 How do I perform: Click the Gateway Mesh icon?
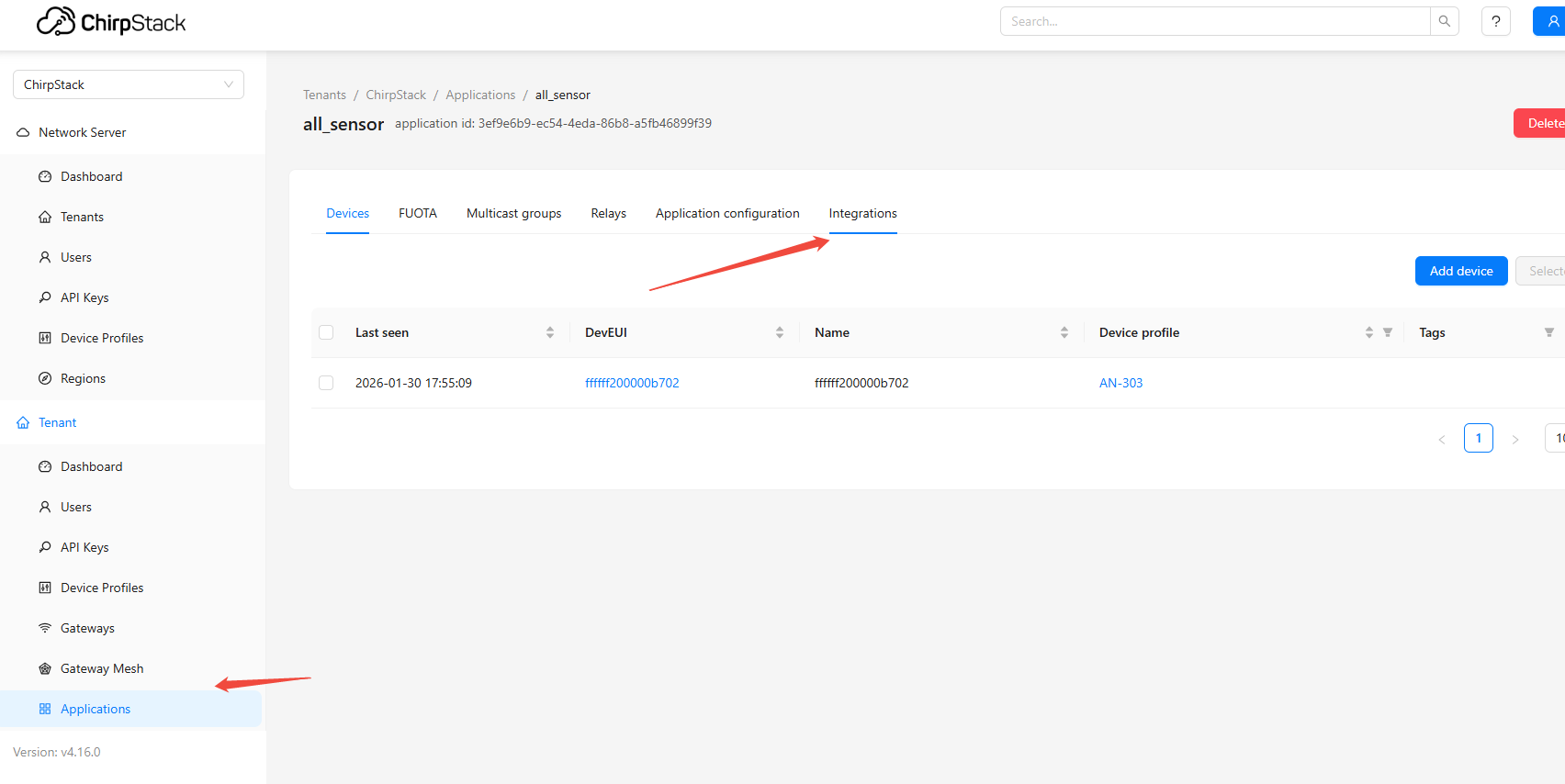point(45,668)
